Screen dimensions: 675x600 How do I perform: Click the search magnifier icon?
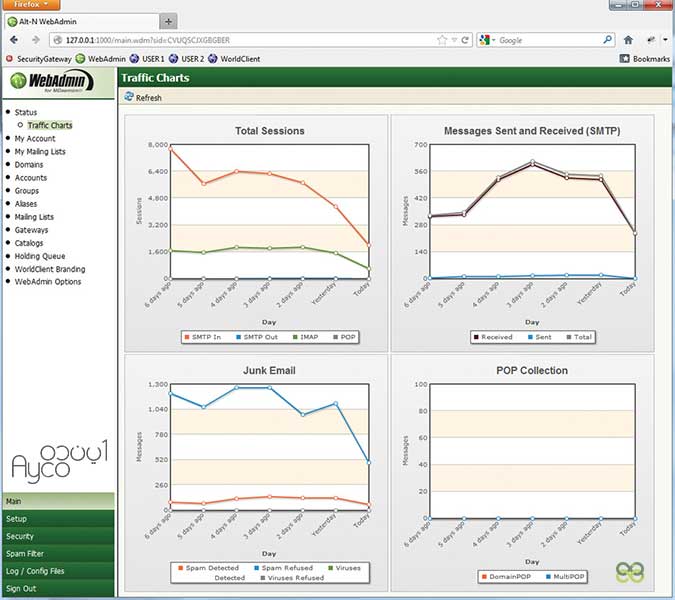point(607,40)
